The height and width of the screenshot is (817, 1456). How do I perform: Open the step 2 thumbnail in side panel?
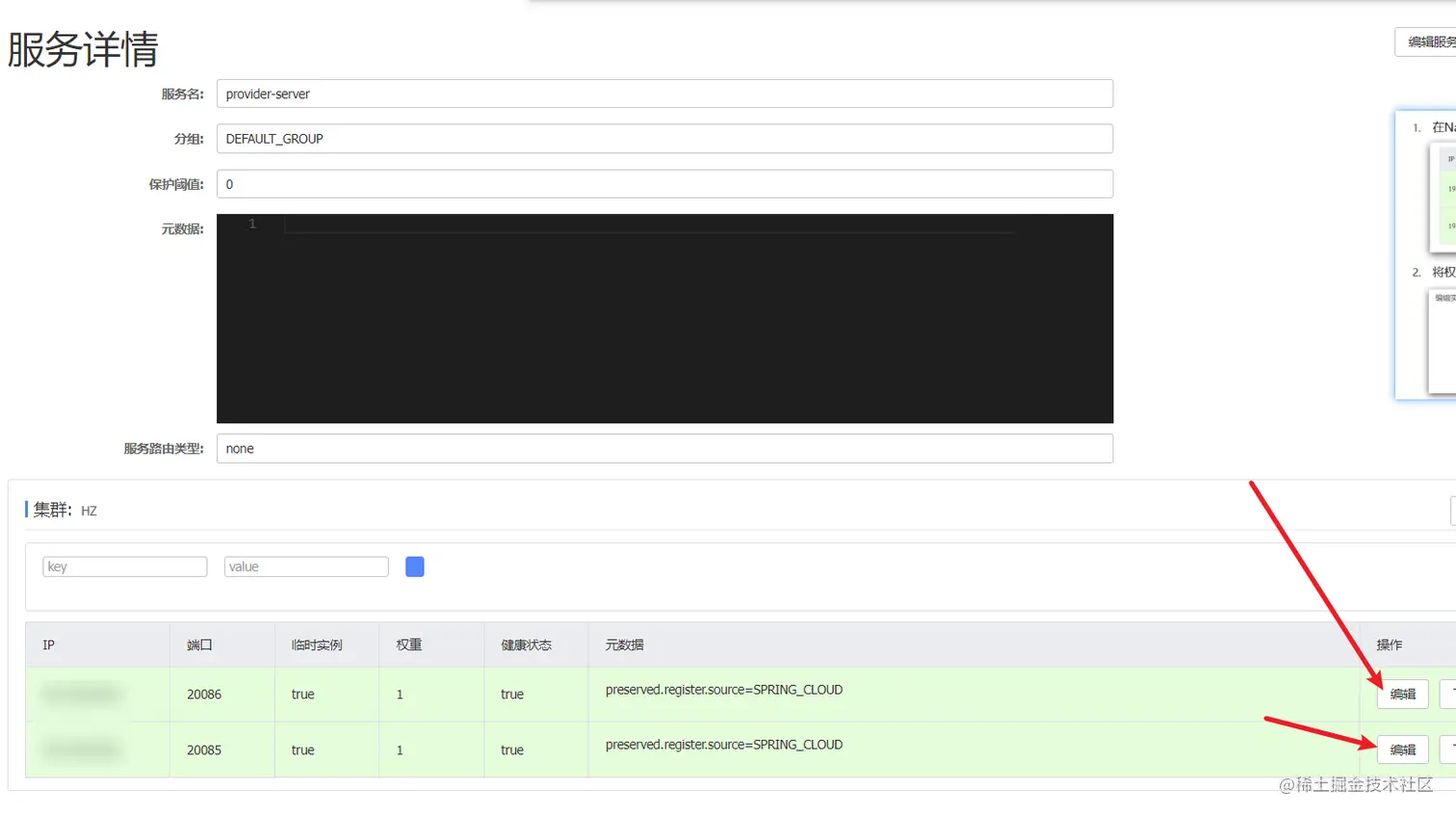[1443, 341]
